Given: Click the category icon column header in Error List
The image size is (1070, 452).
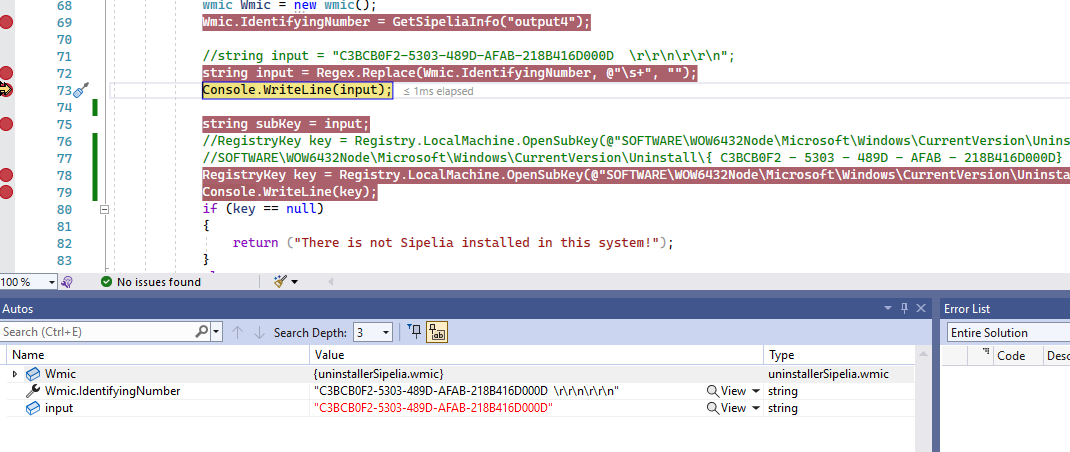Looking at the screenshot, I should (x=980, y=355).
